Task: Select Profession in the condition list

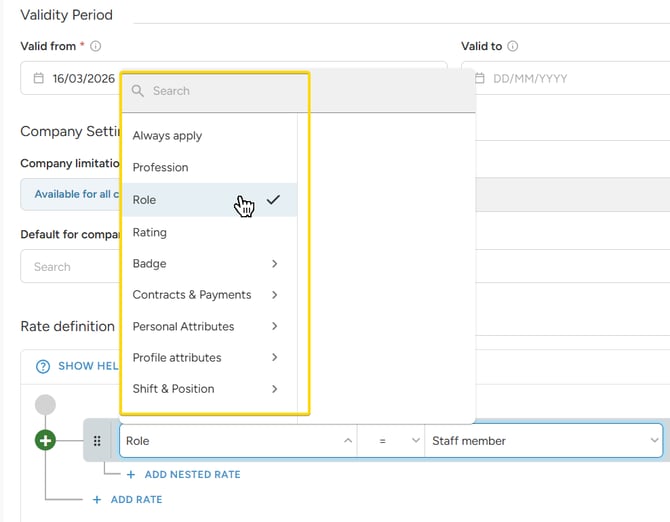Action: (160, 168)
